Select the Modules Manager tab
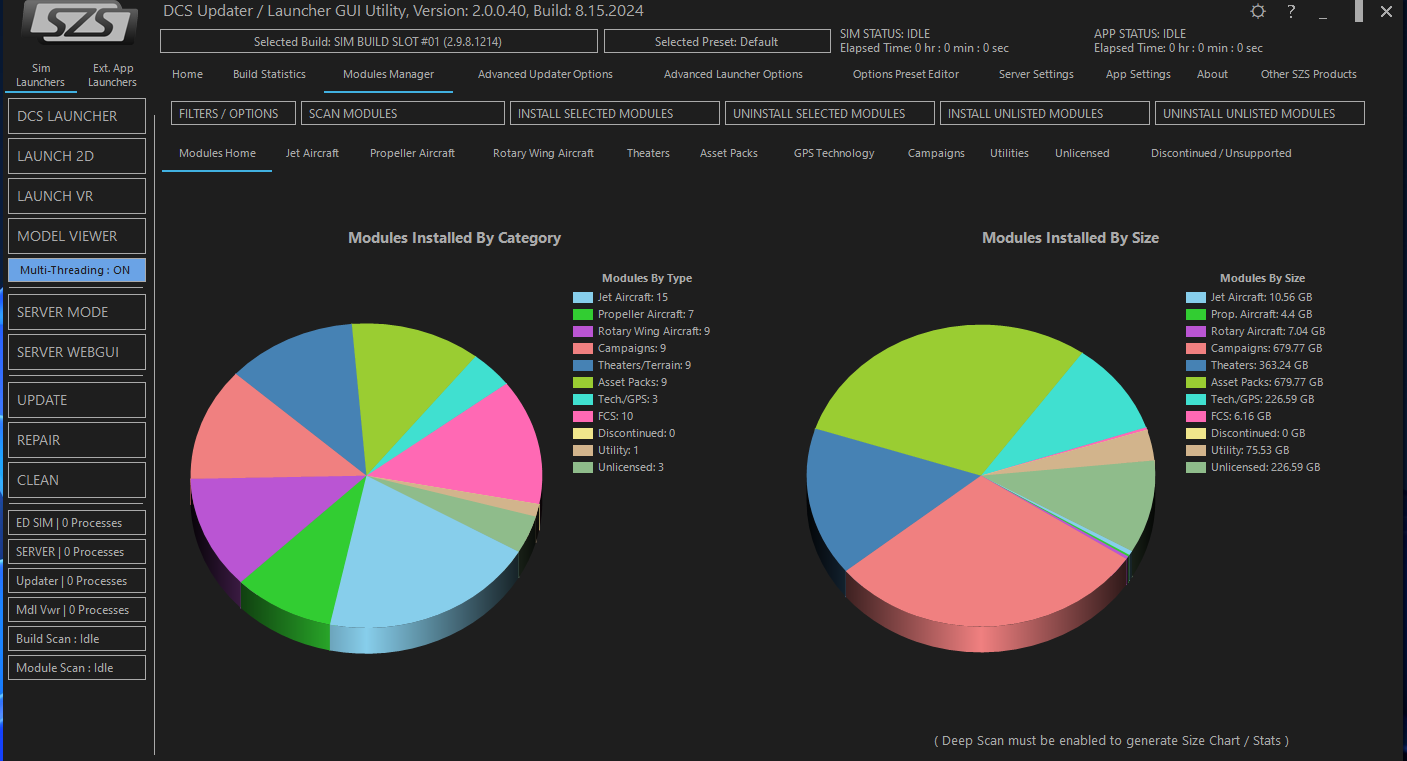1407x761 pixels. click(388, 74)
